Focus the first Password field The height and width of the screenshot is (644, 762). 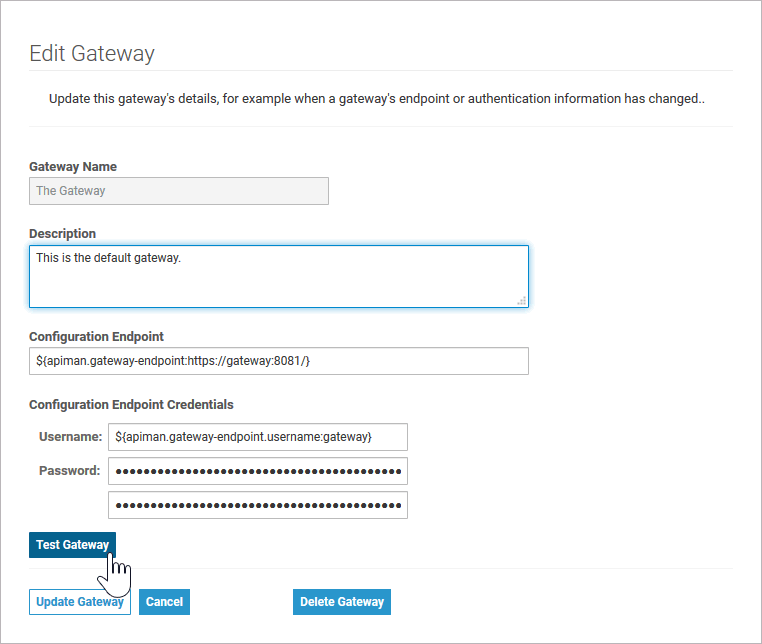click(257, 471)
